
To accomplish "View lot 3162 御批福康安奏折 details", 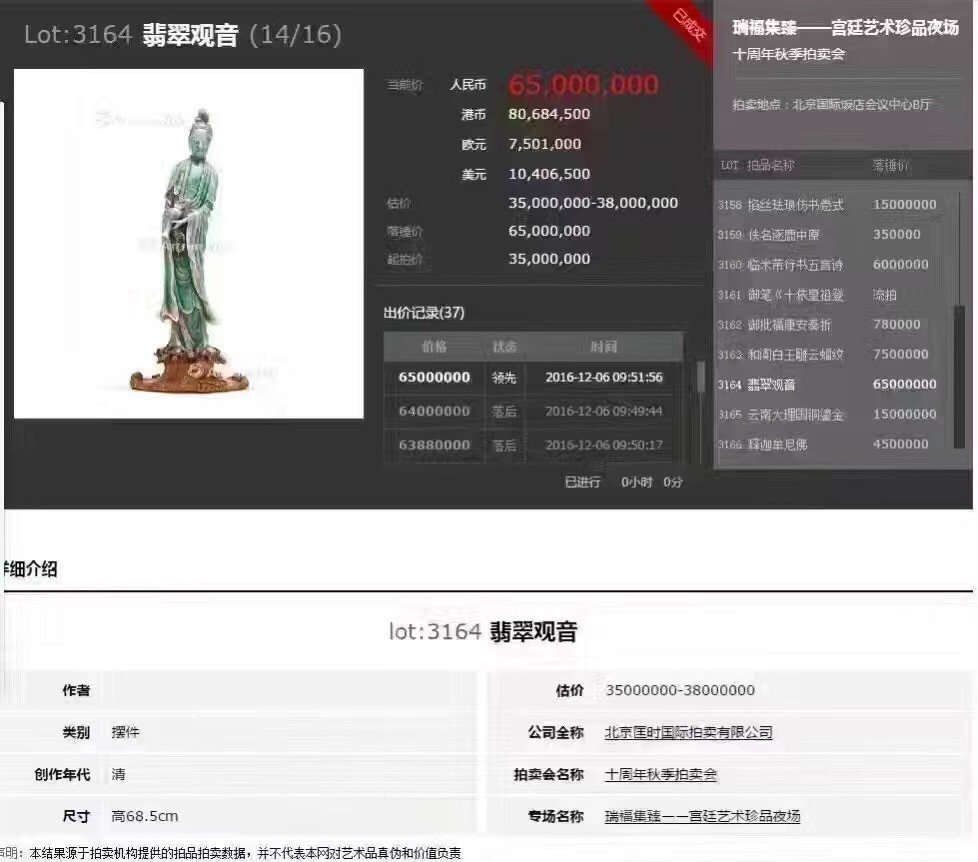I will tap(789, 324).
